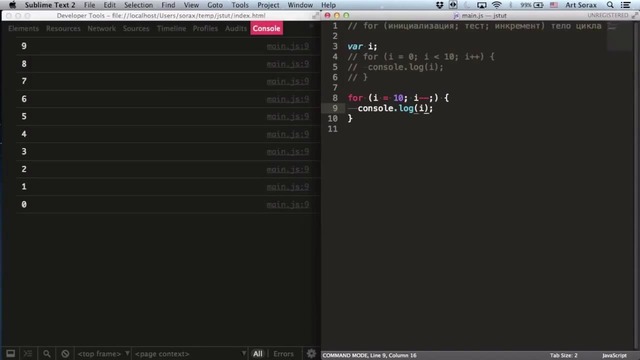Switch to the Network tab
Image resolution: width=640 pixels, height=360 pixels.
[x=102, y=28]
